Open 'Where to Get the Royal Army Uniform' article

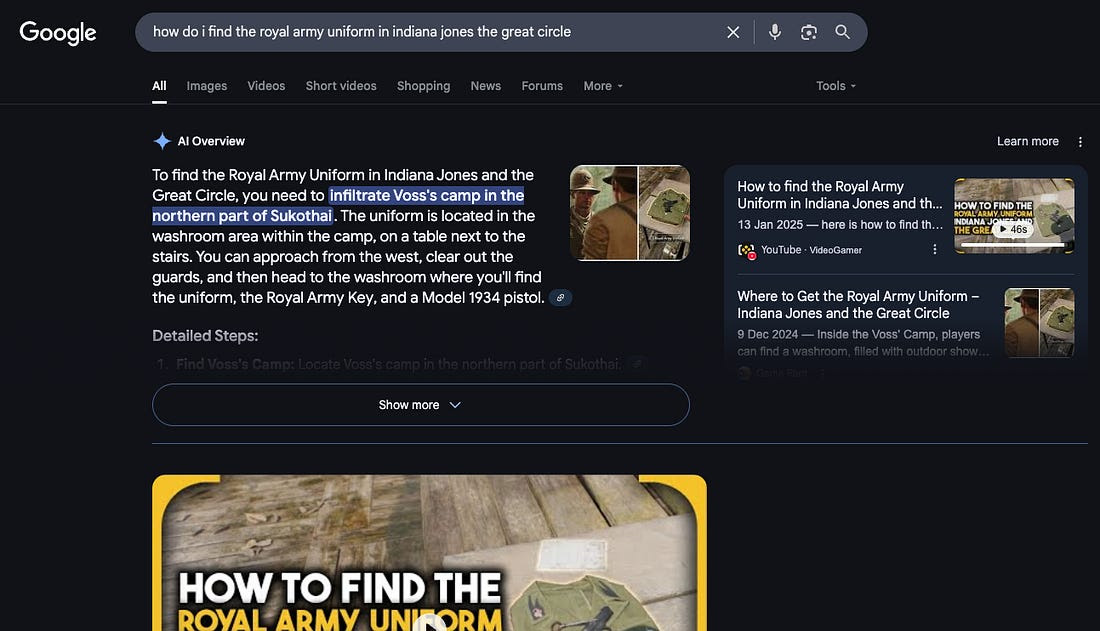click(858, 304)
